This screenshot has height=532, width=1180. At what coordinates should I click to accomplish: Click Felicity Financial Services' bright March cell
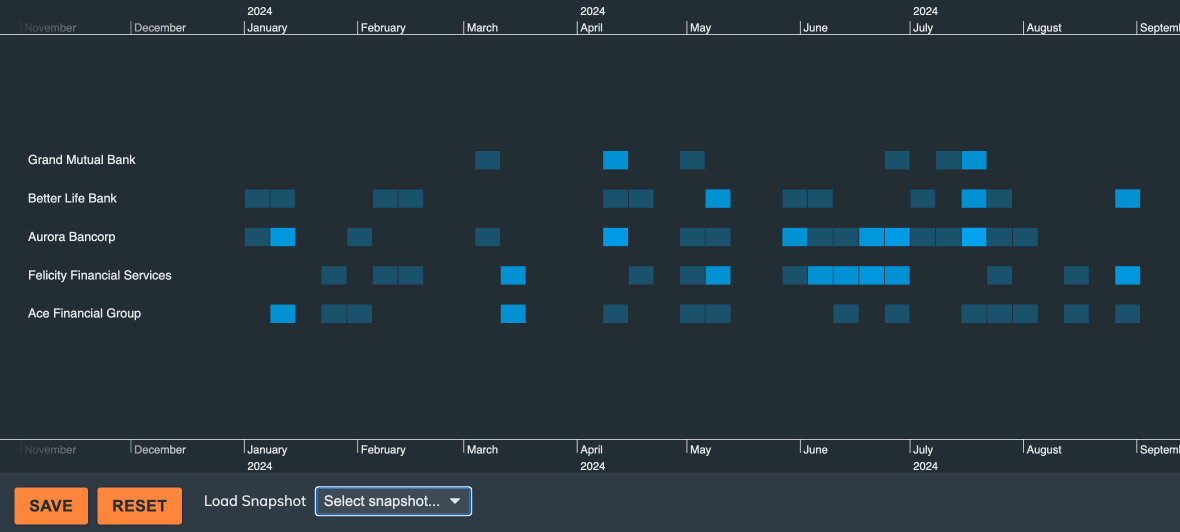[x=513, y=275]
